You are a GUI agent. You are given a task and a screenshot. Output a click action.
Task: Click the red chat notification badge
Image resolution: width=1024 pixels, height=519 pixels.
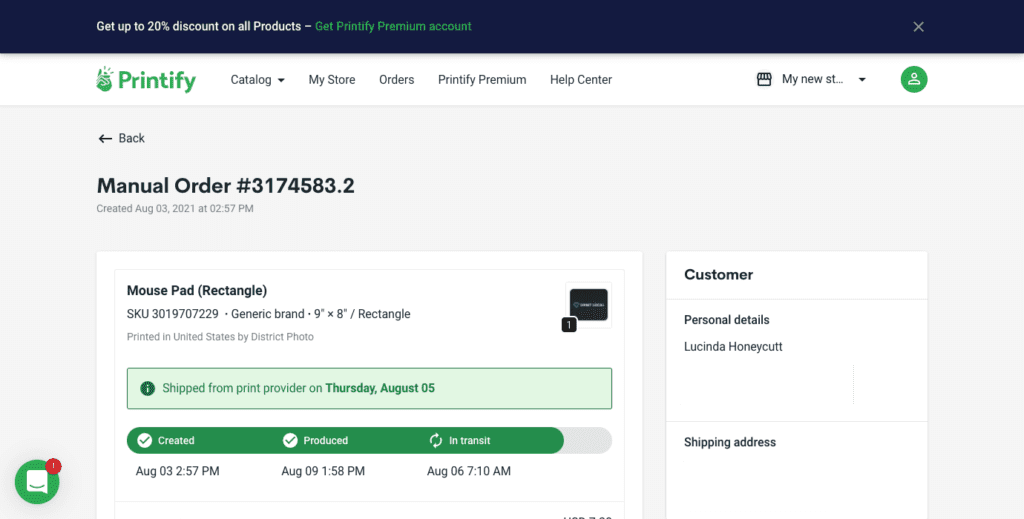point(54,466)
